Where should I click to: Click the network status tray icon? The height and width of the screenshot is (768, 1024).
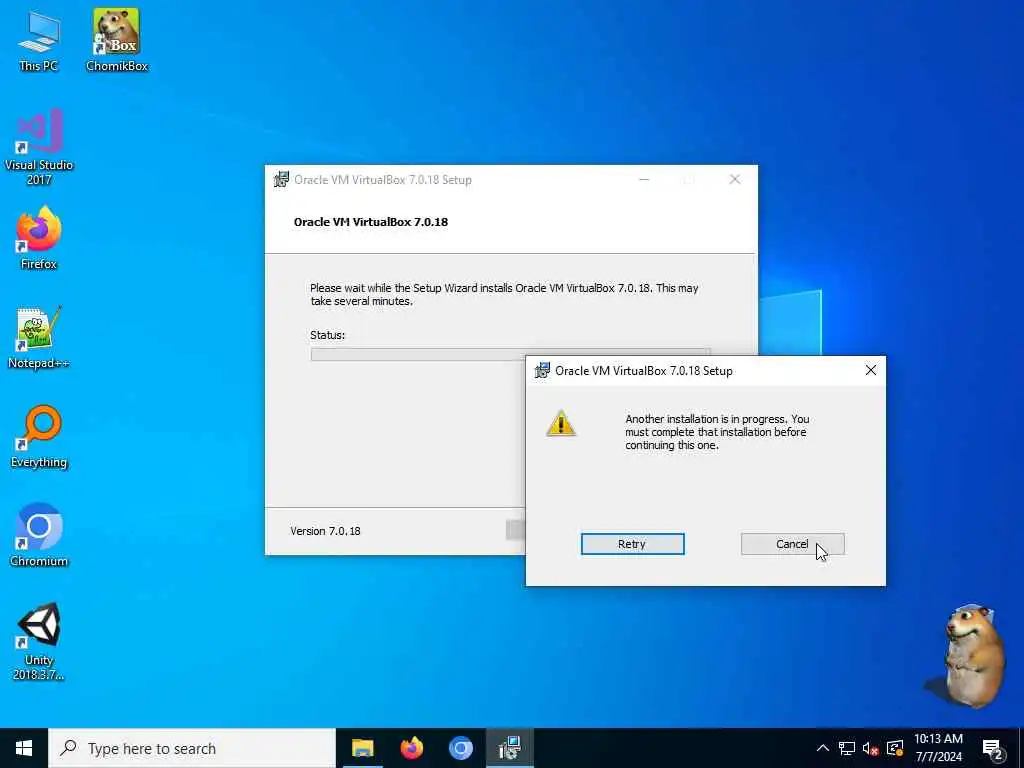[846, 748]
